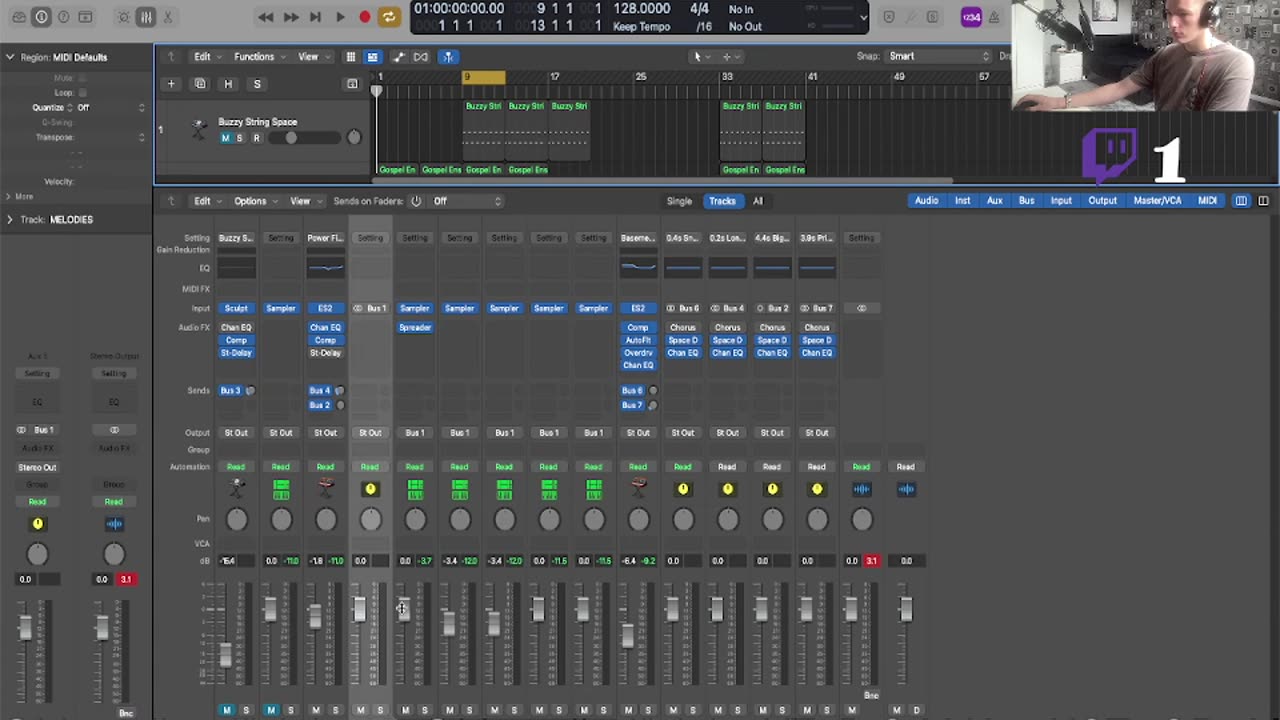
Task: Open the Region MIDI Defaults disclosure triangle
Action: tap(10, 57)
